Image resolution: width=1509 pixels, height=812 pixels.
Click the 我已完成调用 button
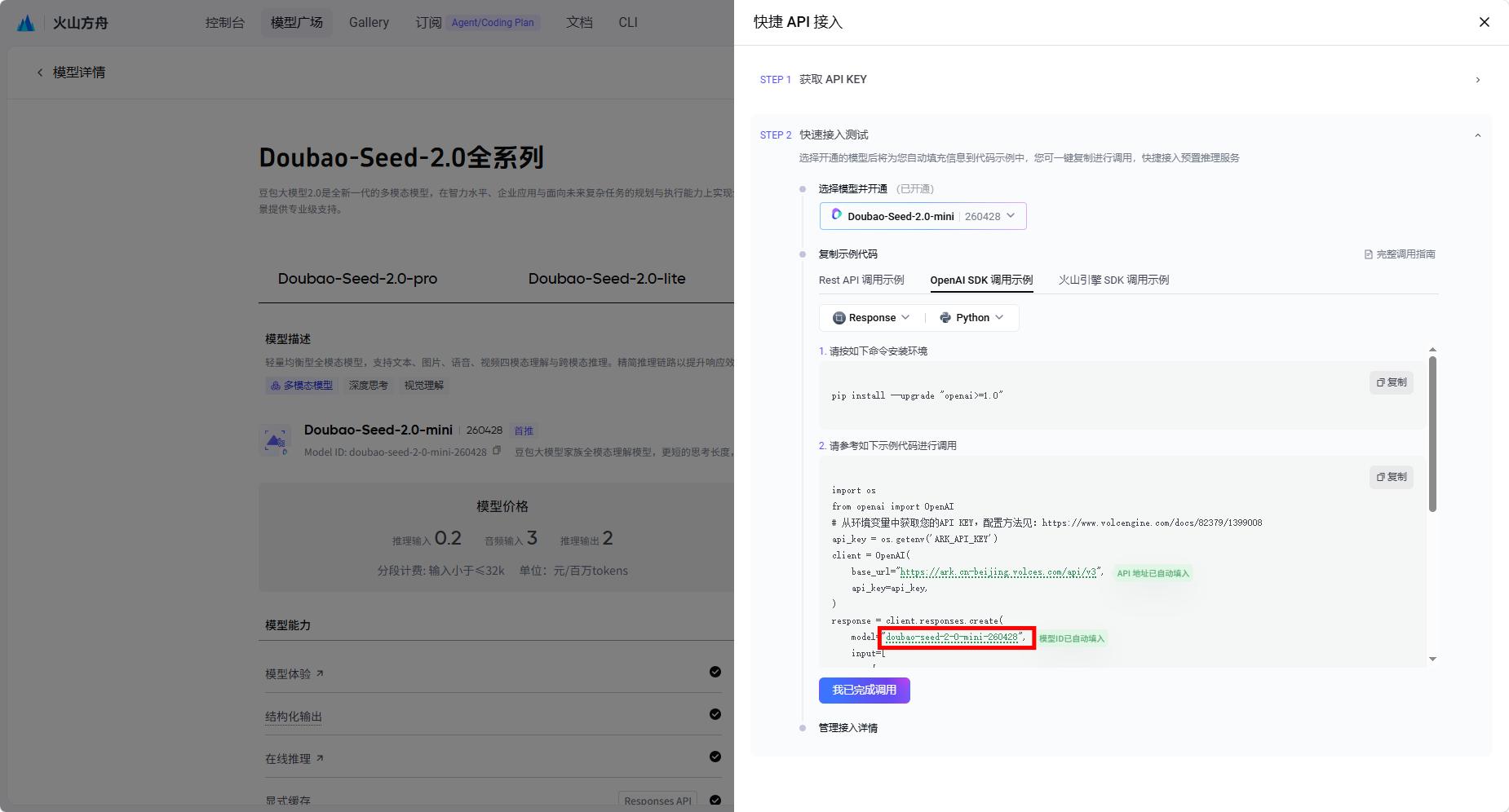click(x=865, y=691)
